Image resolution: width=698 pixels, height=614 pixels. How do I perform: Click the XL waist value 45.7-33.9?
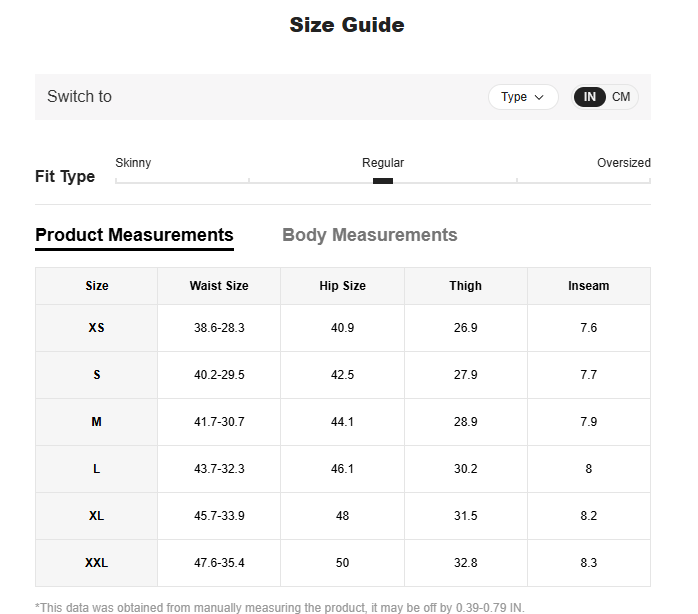[x=219, y=516]
